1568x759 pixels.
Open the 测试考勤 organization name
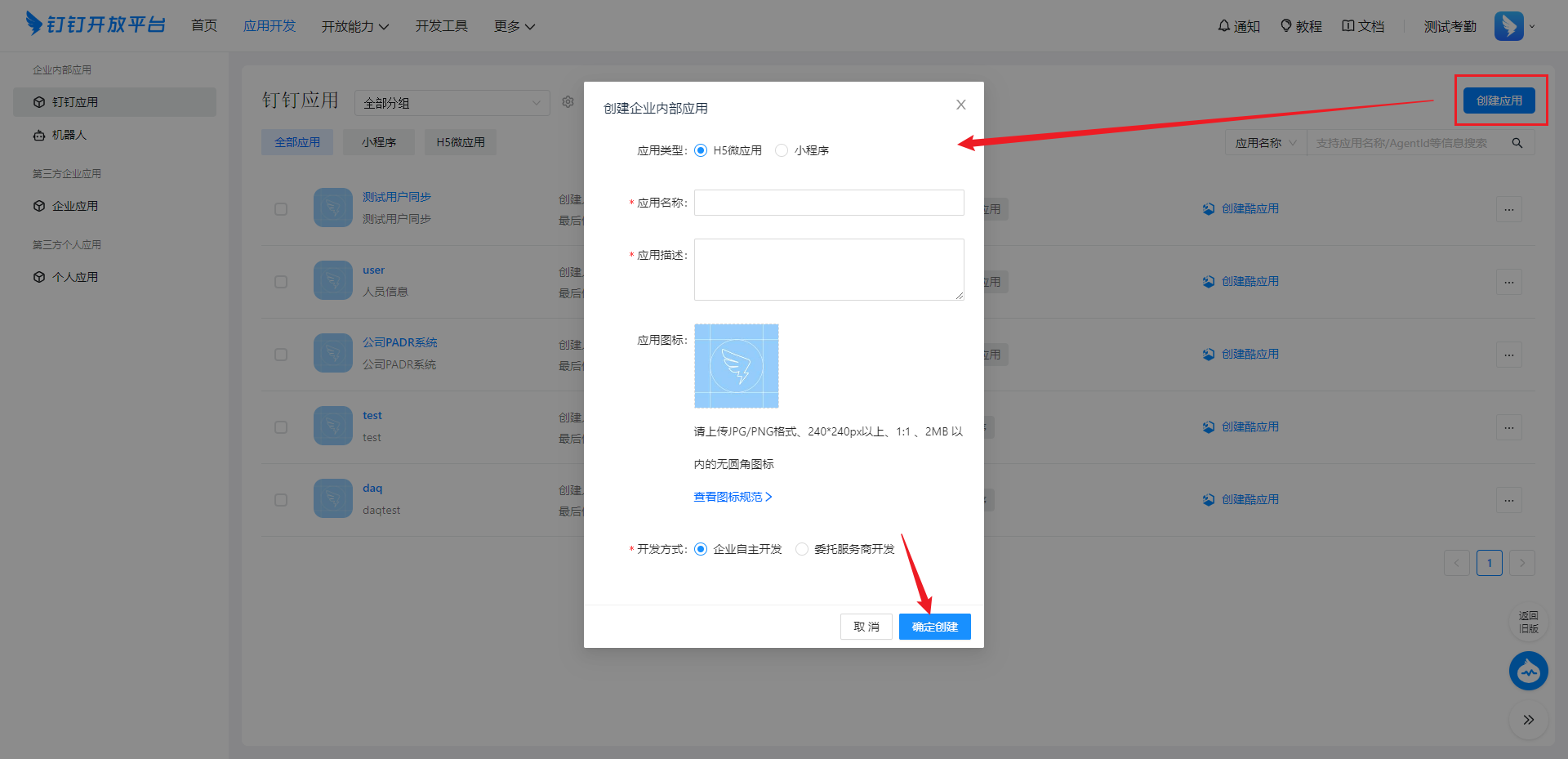1450,26
